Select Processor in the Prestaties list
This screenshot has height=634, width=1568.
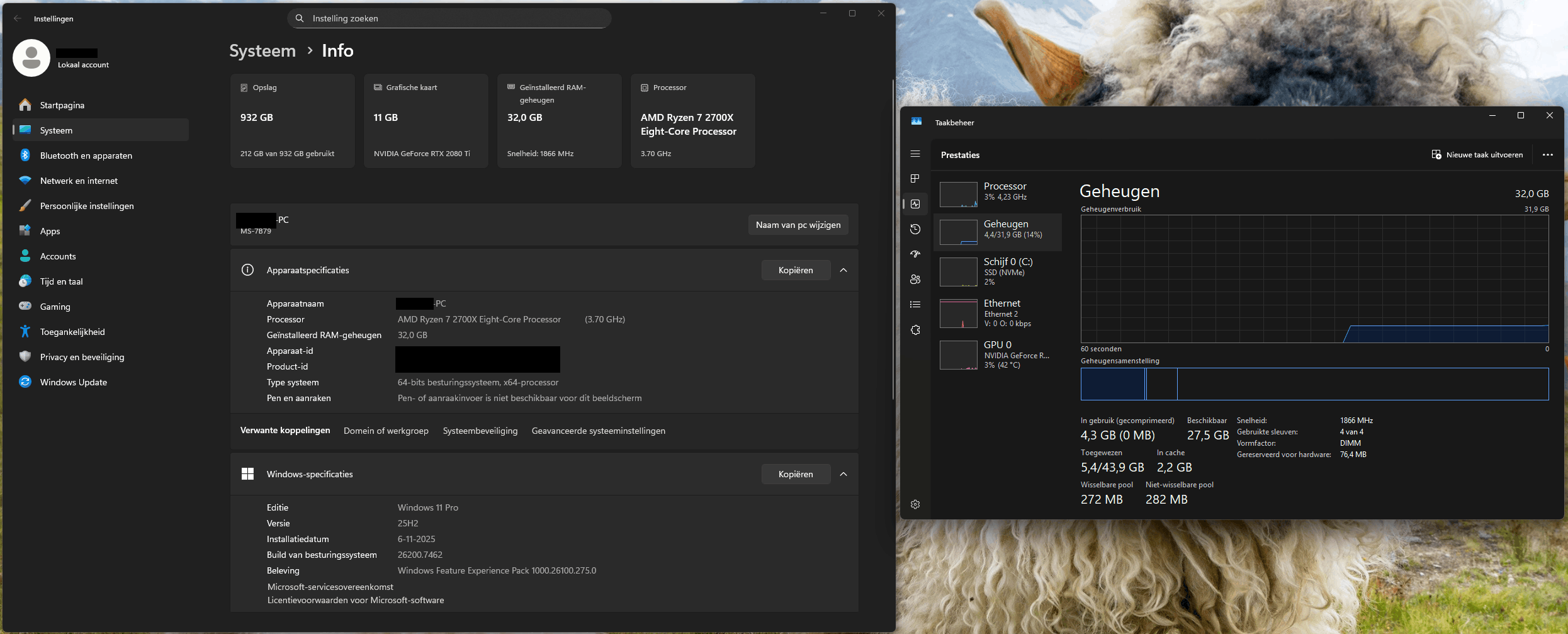998,194
